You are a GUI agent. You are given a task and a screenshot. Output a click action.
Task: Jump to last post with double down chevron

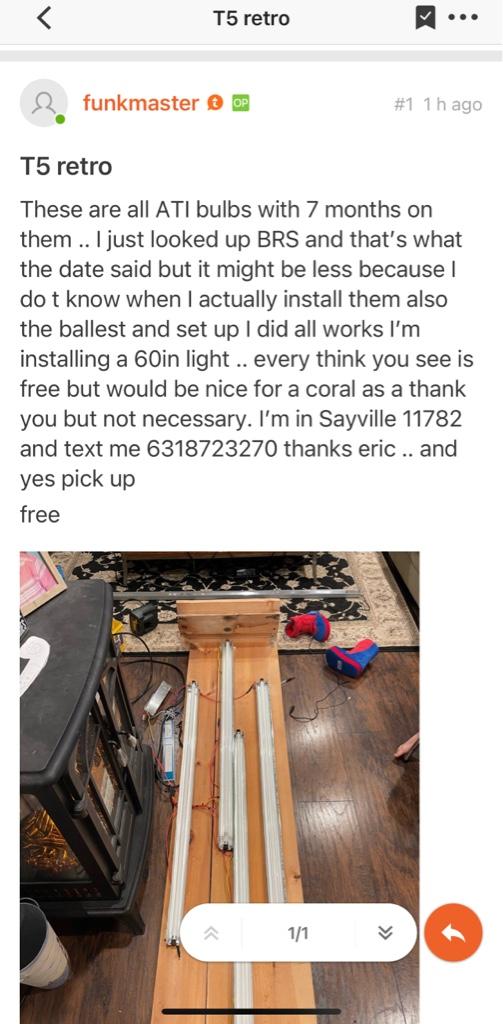tap(386, 933)
